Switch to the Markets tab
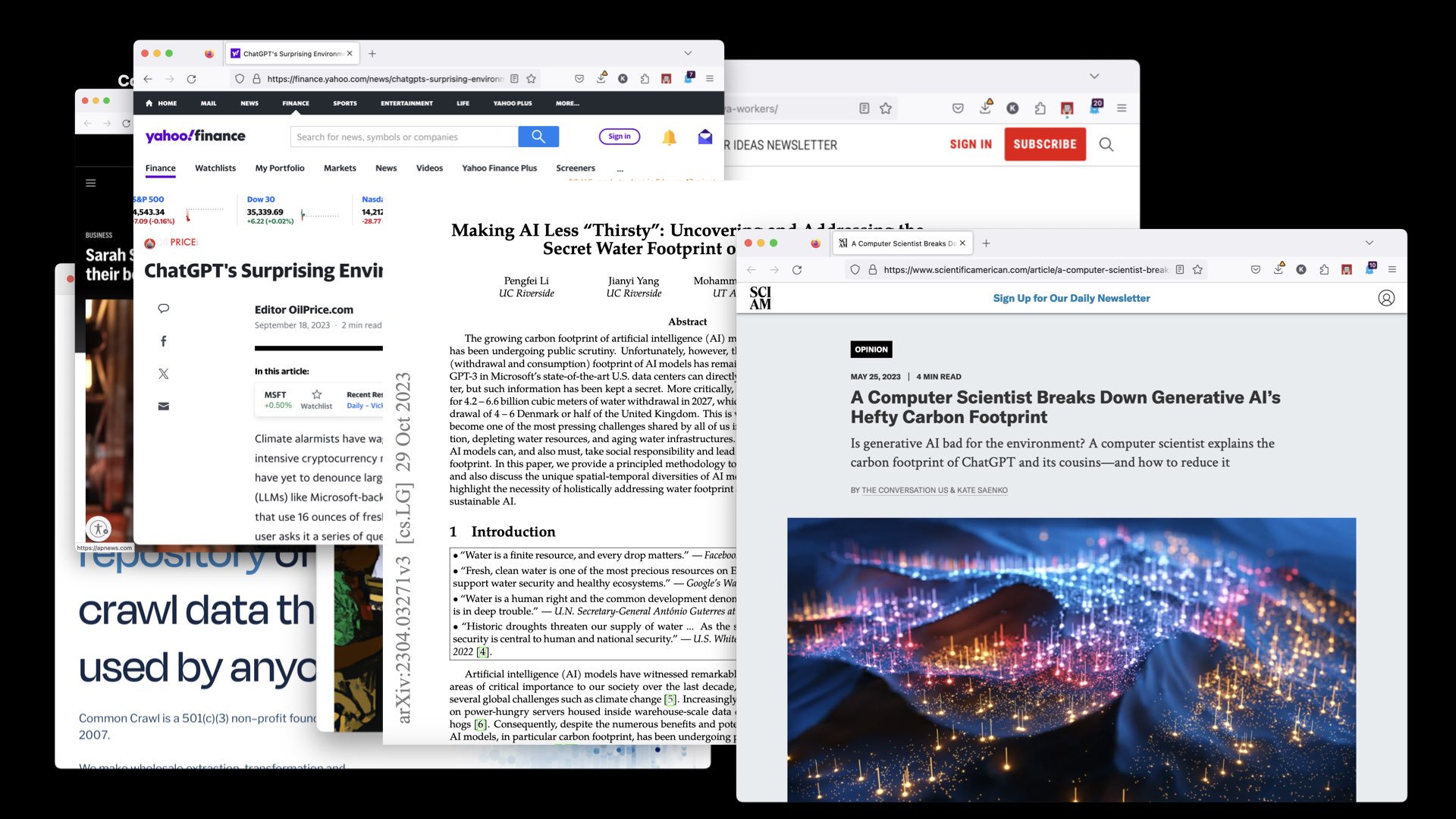This screenshot has width=1456, height=819. 339,168
